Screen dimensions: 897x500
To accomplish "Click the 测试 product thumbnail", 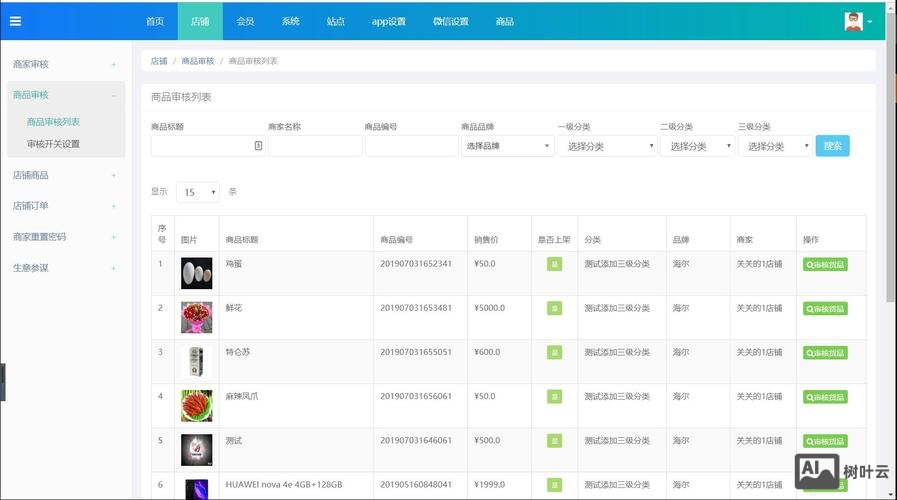I will [x=196, y=450].
